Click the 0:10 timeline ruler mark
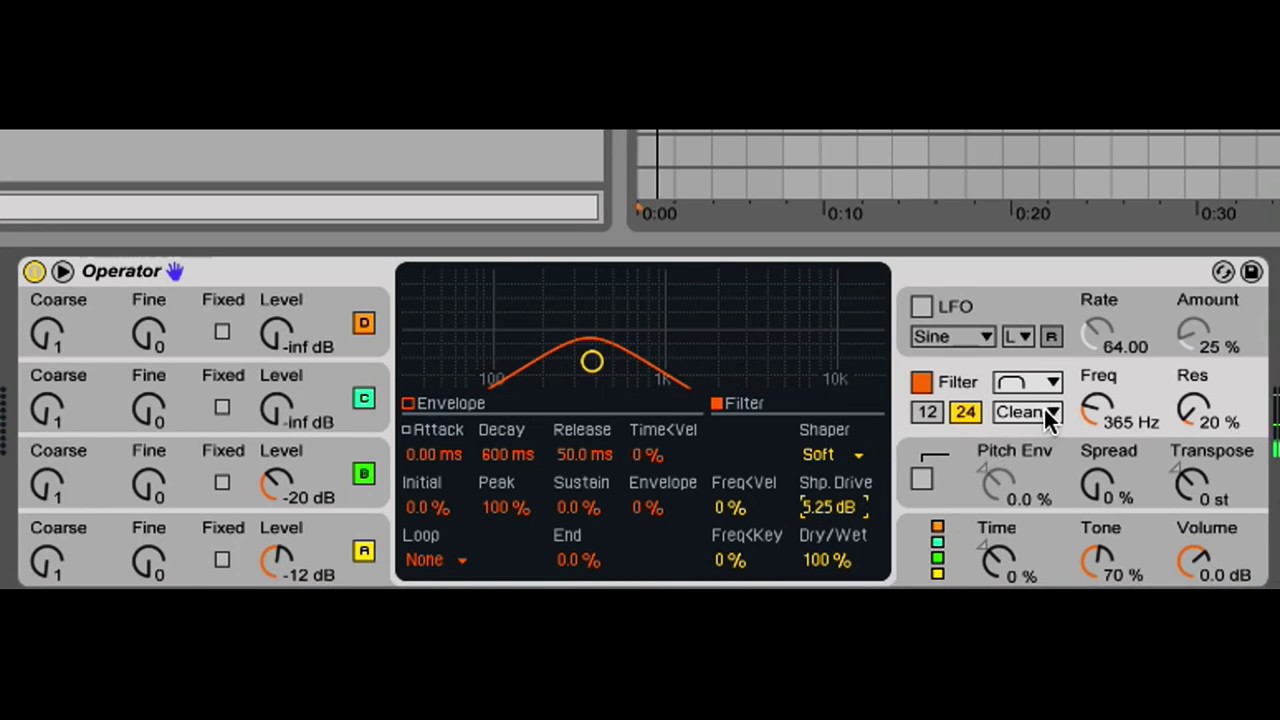This screenshot has width=1280, height=720. (844, 213)
